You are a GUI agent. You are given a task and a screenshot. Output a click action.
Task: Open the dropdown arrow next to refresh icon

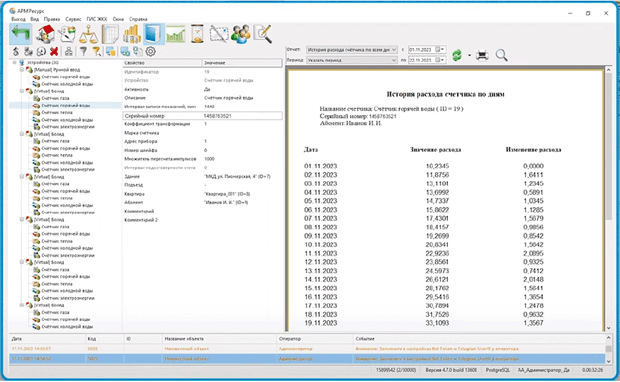click(x=469, y=55)
